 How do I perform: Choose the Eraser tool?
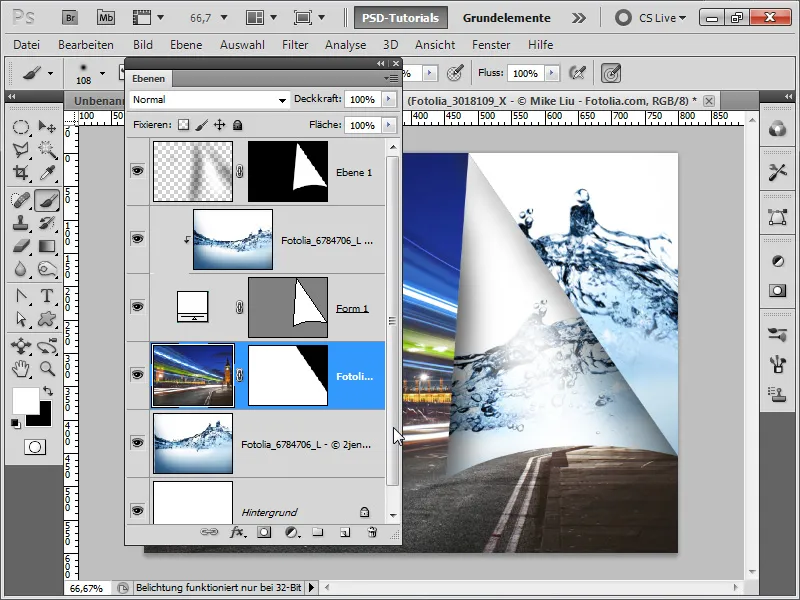click(21, 246)
